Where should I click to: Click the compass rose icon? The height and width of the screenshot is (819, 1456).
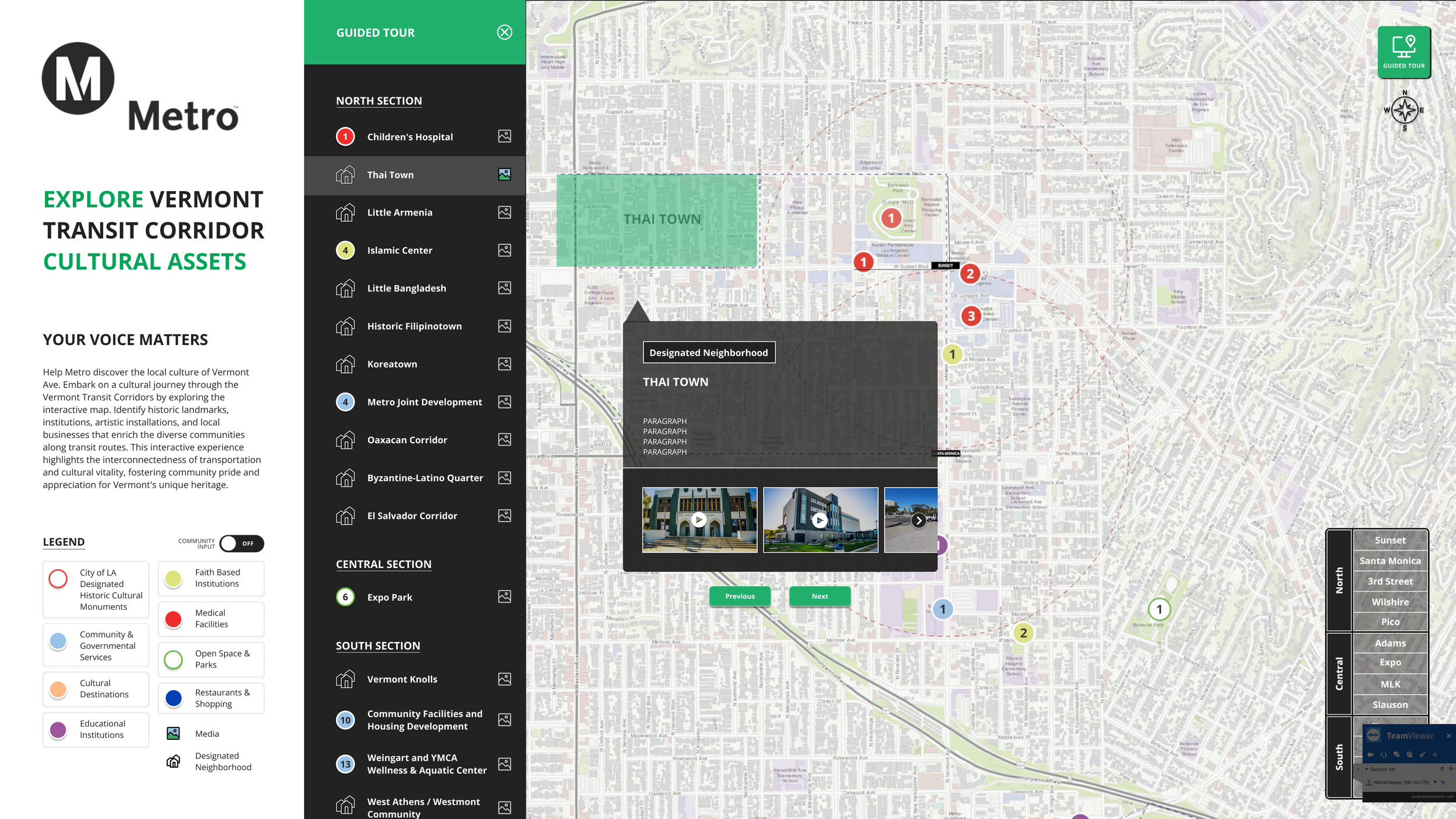tap(1404, 110)
